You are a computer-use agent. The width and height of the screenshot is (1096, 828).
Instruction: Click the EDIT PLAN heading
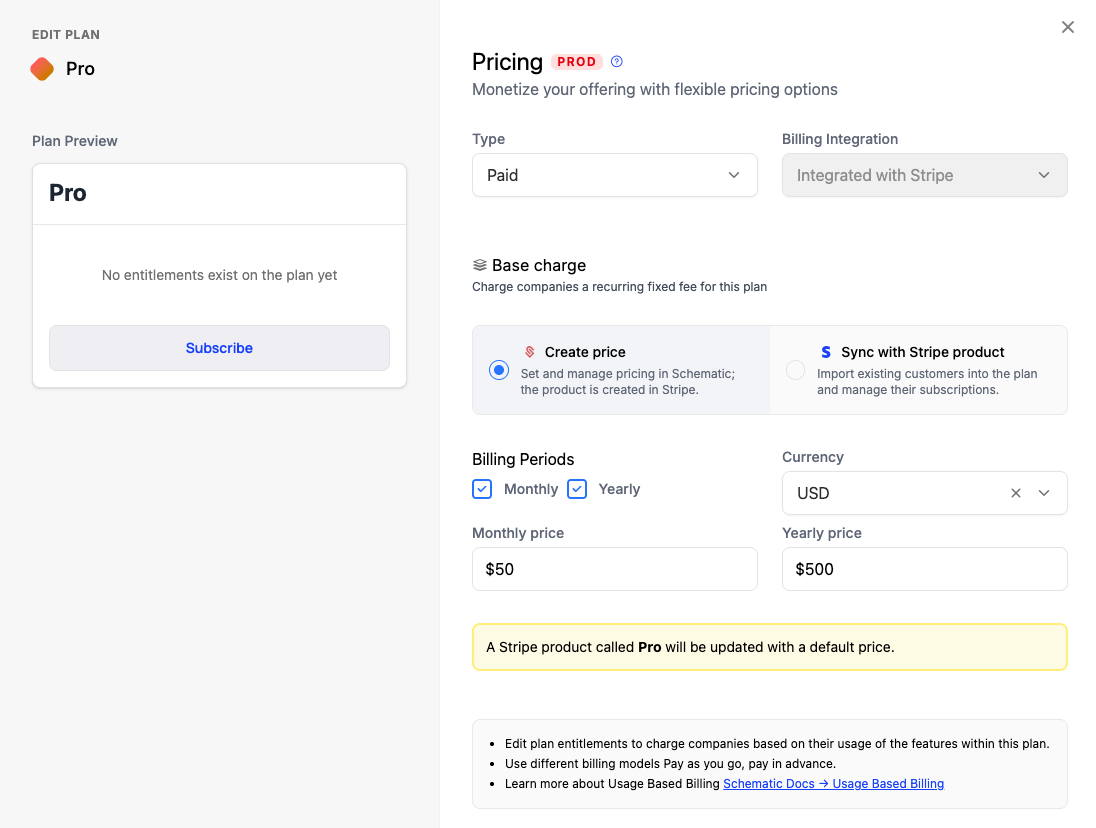(x=65, y=34)
